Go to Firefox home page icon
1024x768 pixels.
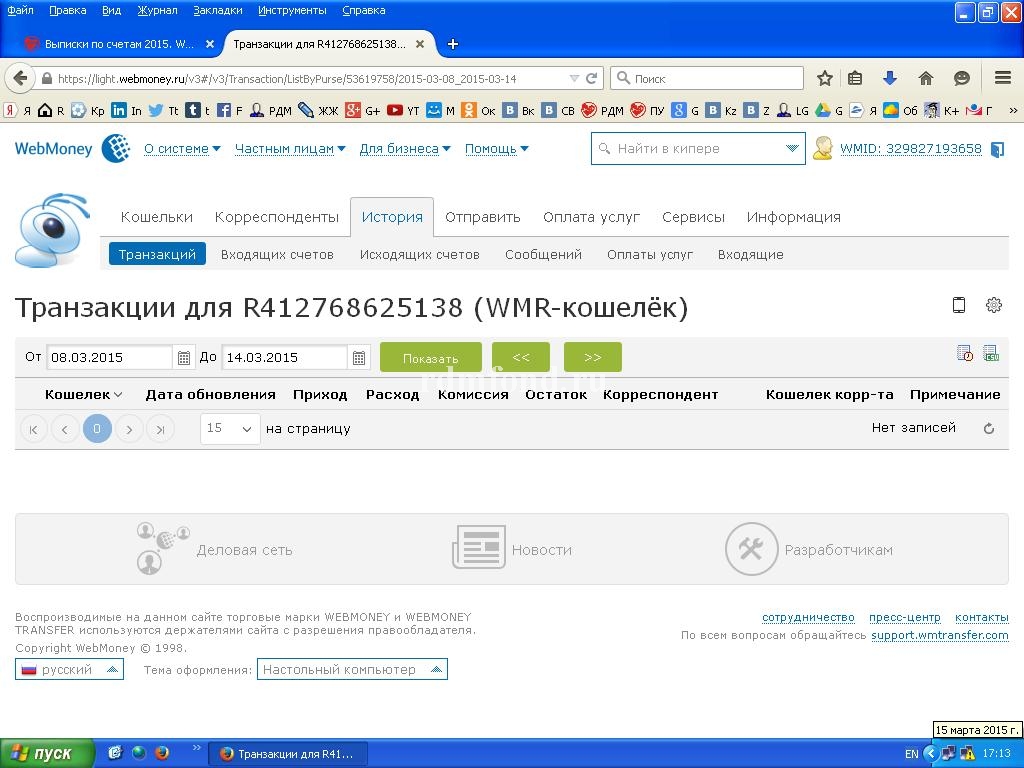925,78
